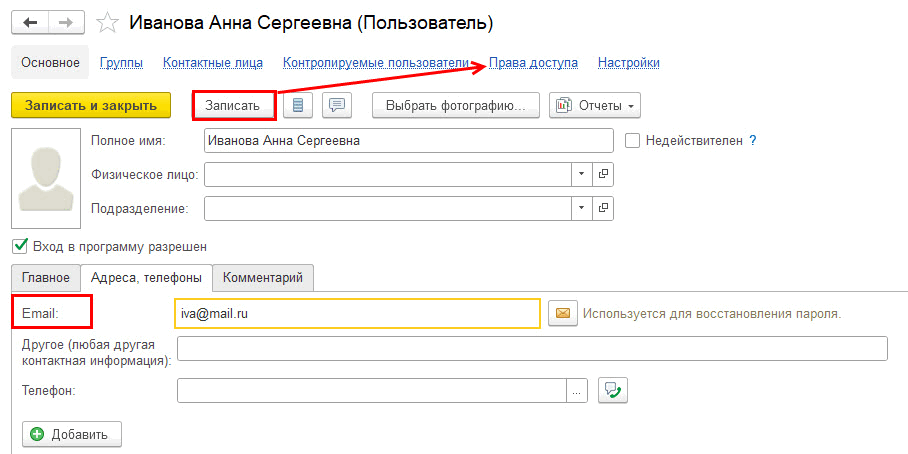Image resolution: width=908 pixels, height=454 pixels.
Task: Click the phone call icon beside Телефон
Action: pos(613,391)
